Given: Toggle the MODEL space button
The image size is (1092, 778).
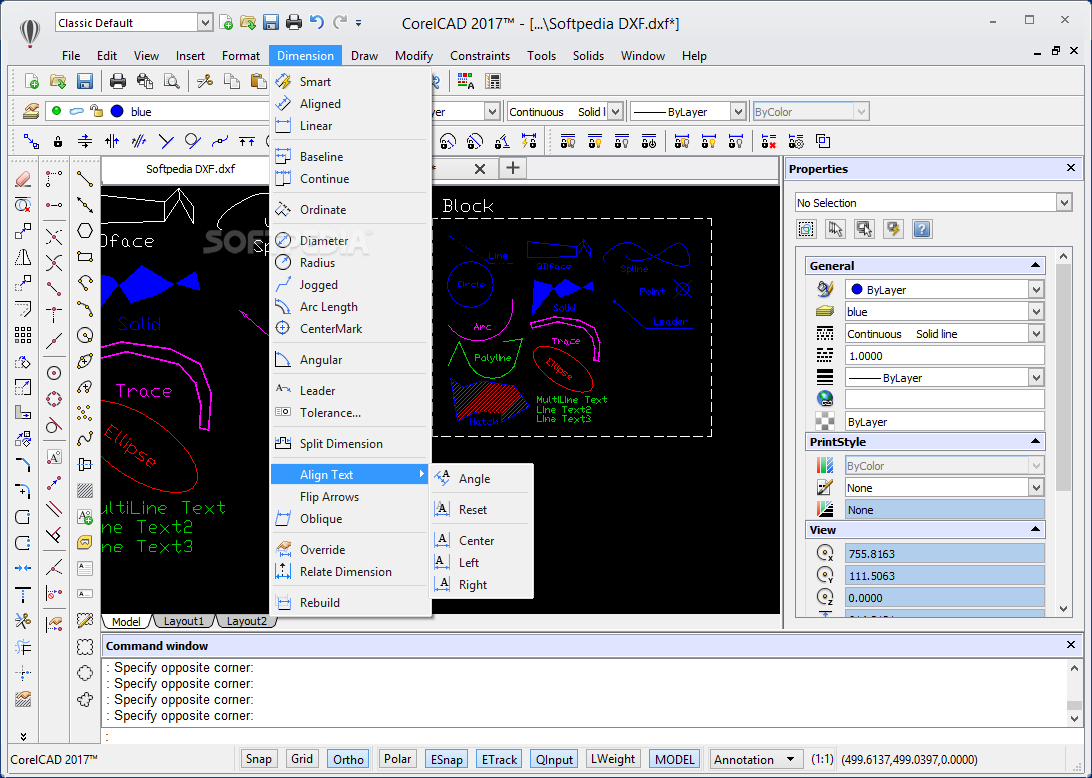Looking at the screenshot, I should tap(675, 759).
